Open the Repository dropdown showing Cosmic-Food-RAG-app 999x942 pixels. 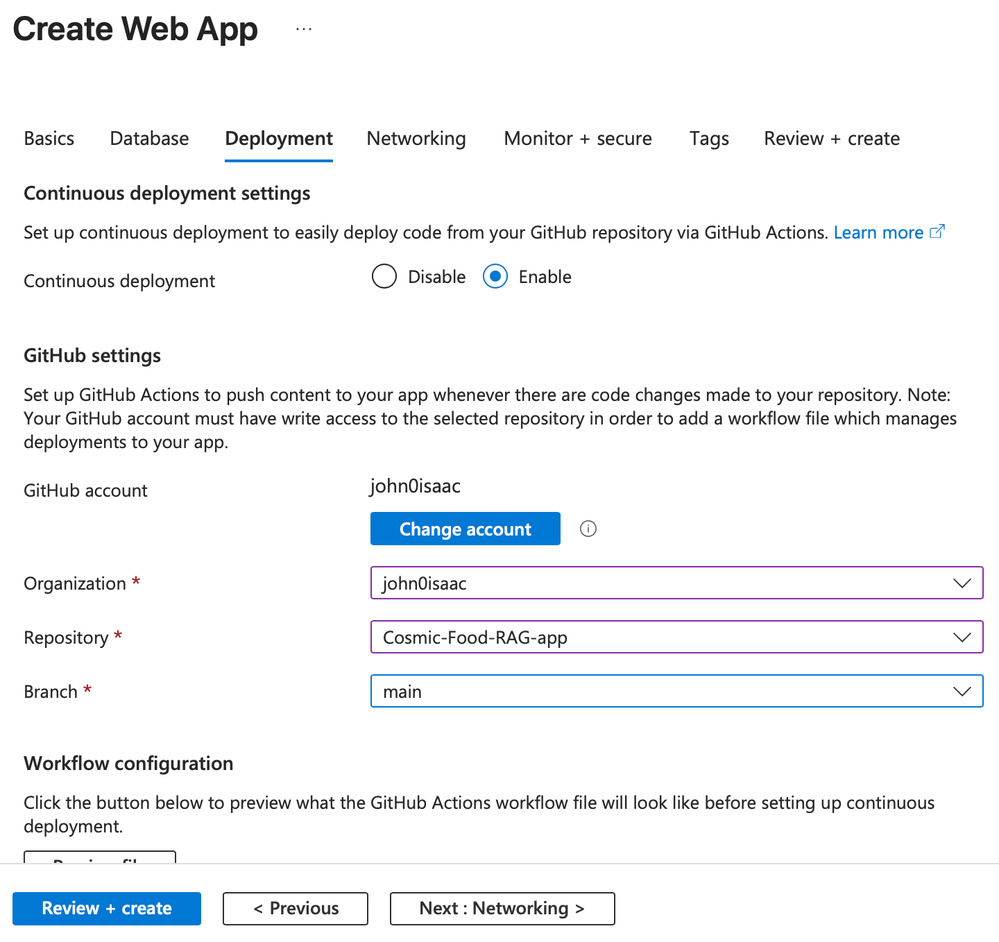click(x=676, y=637)
